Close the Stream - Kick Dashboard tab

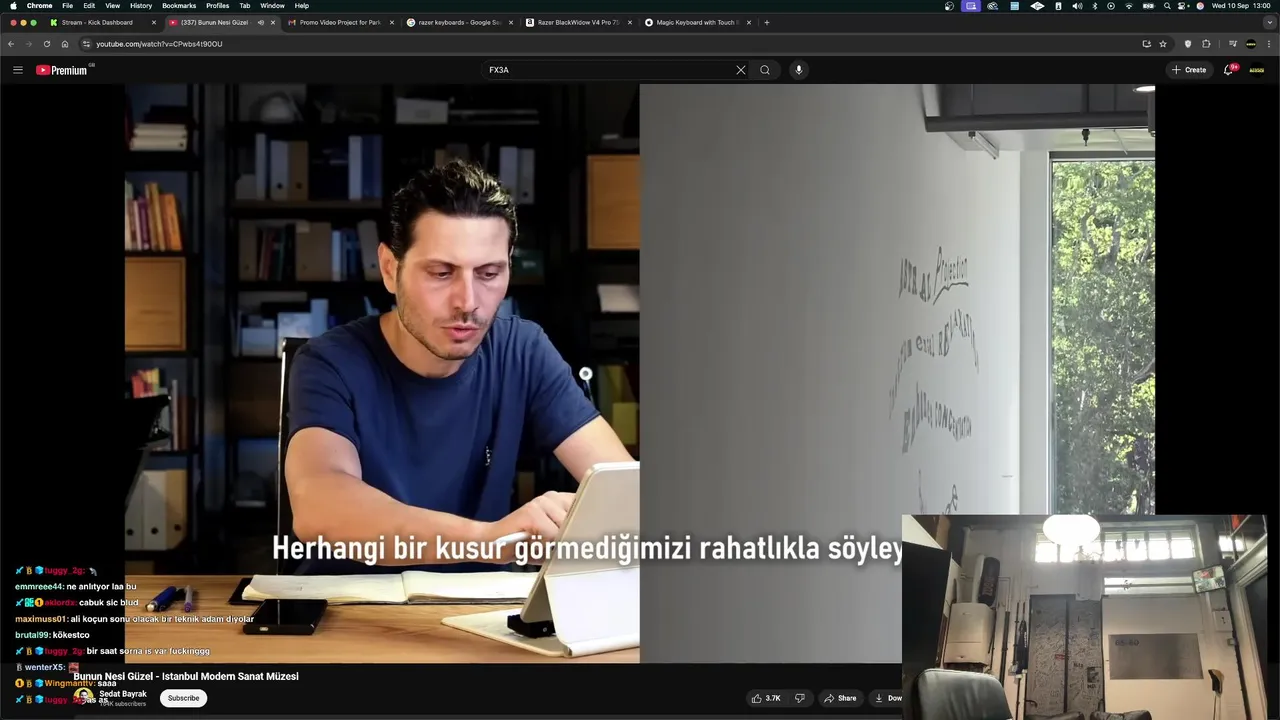154,22
